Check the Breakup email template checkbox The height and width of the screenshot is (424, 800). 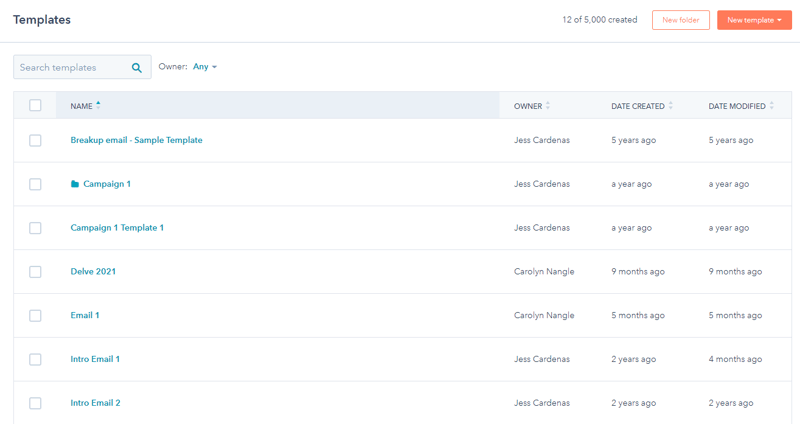point(35,140)
